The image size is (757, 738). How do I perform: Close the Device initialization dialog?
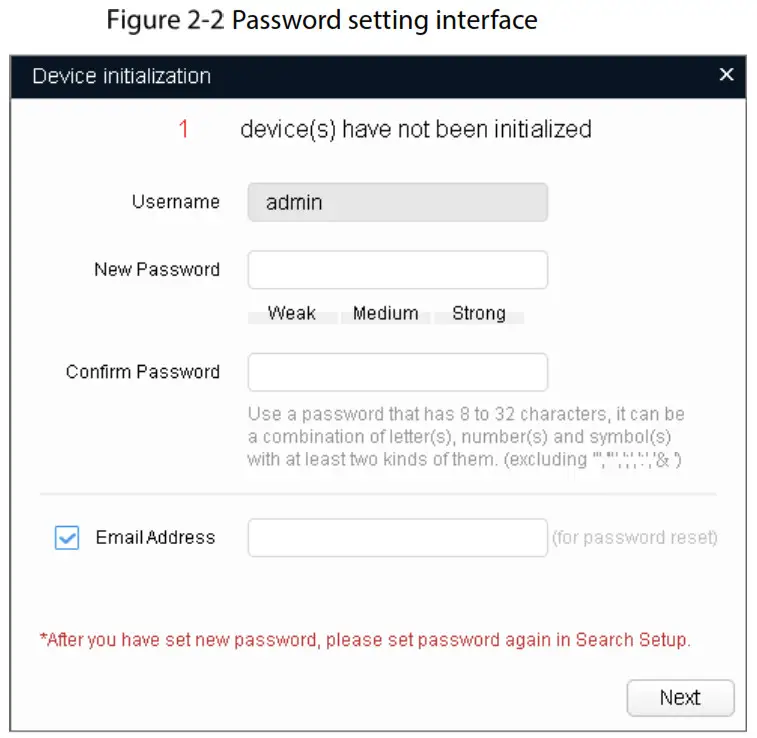(x=726, y=75)
